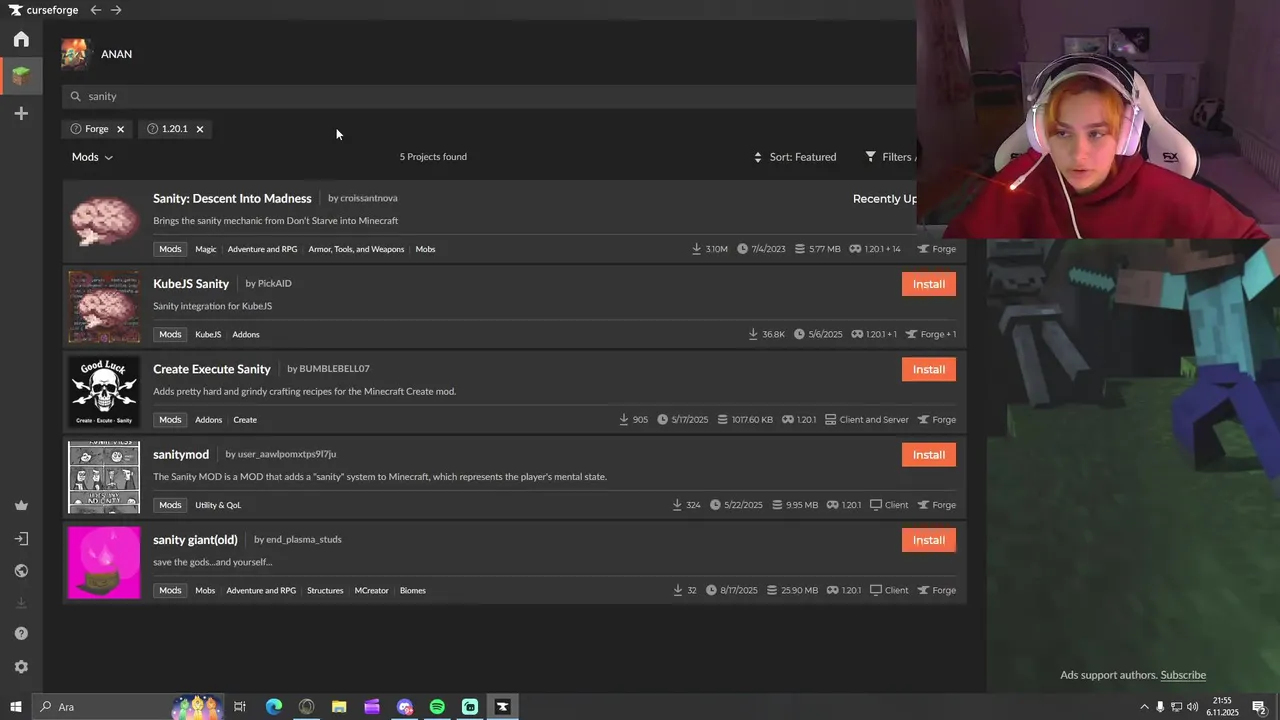Open sanity giant(old) project title
Screen dimensions: 1280x720
pos(195,540)
